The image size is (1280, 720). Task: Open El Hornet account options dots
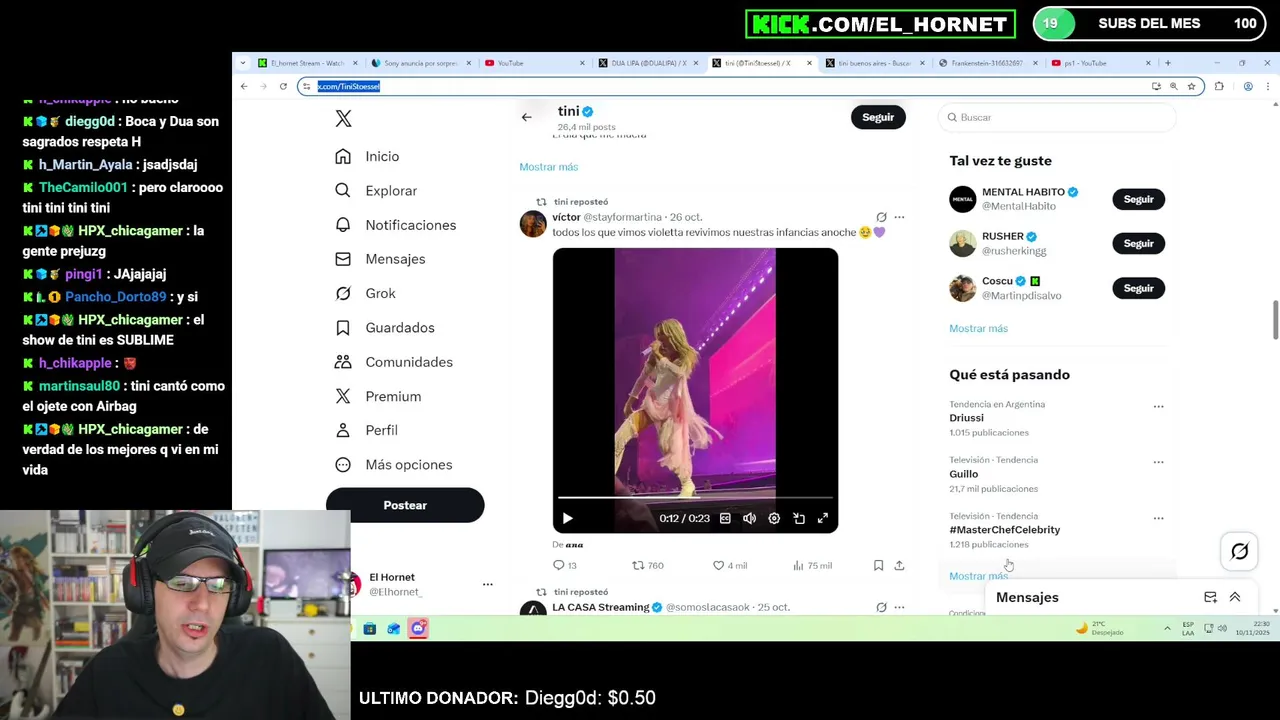click(488, 584)
